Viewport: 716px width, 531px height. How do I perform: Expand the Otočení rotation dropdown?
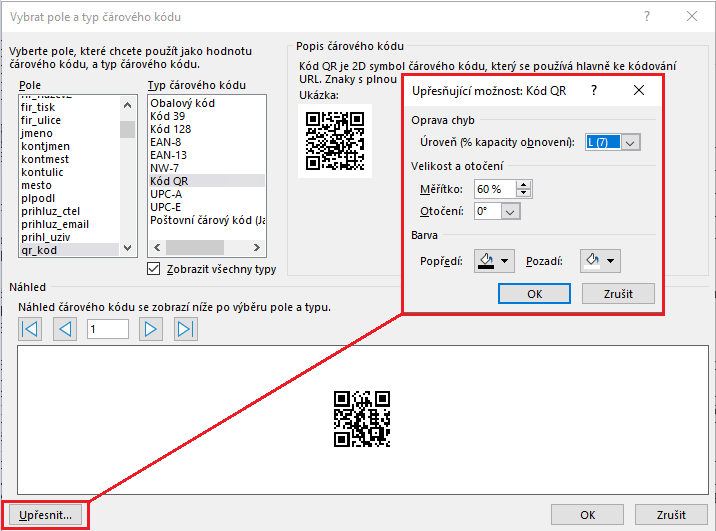point(511,211)
